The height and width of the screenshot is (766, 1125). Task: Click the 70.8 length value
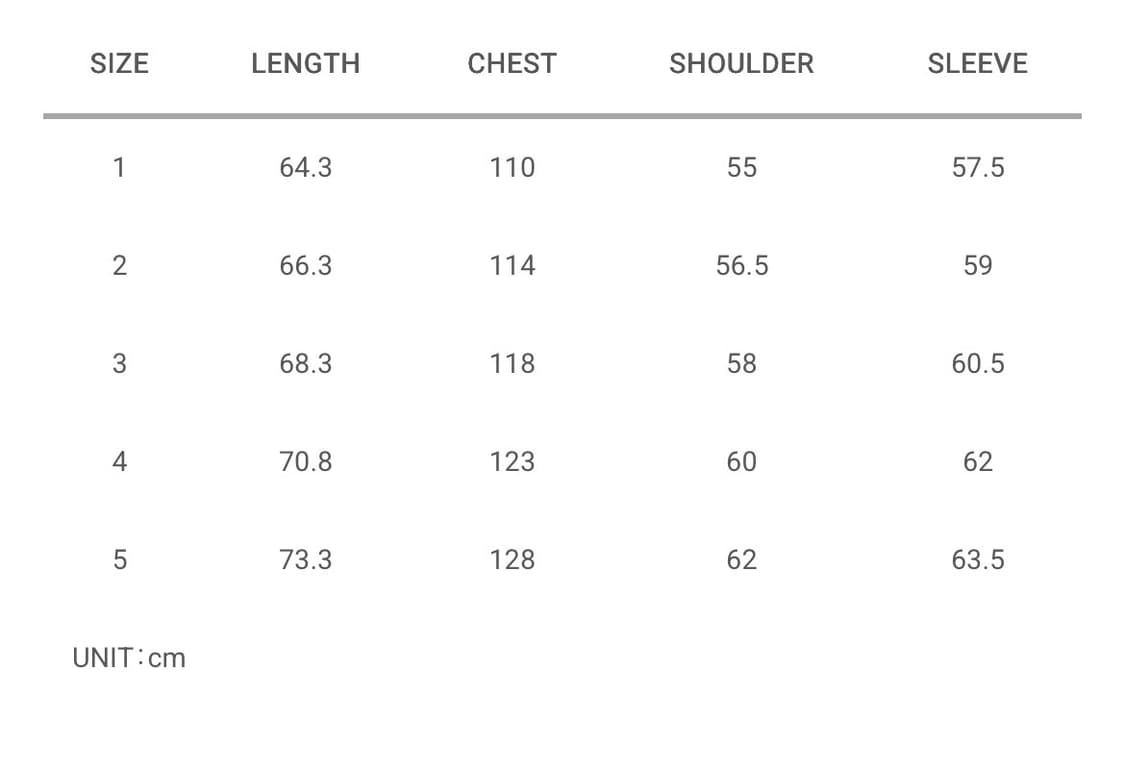point(305,461)
